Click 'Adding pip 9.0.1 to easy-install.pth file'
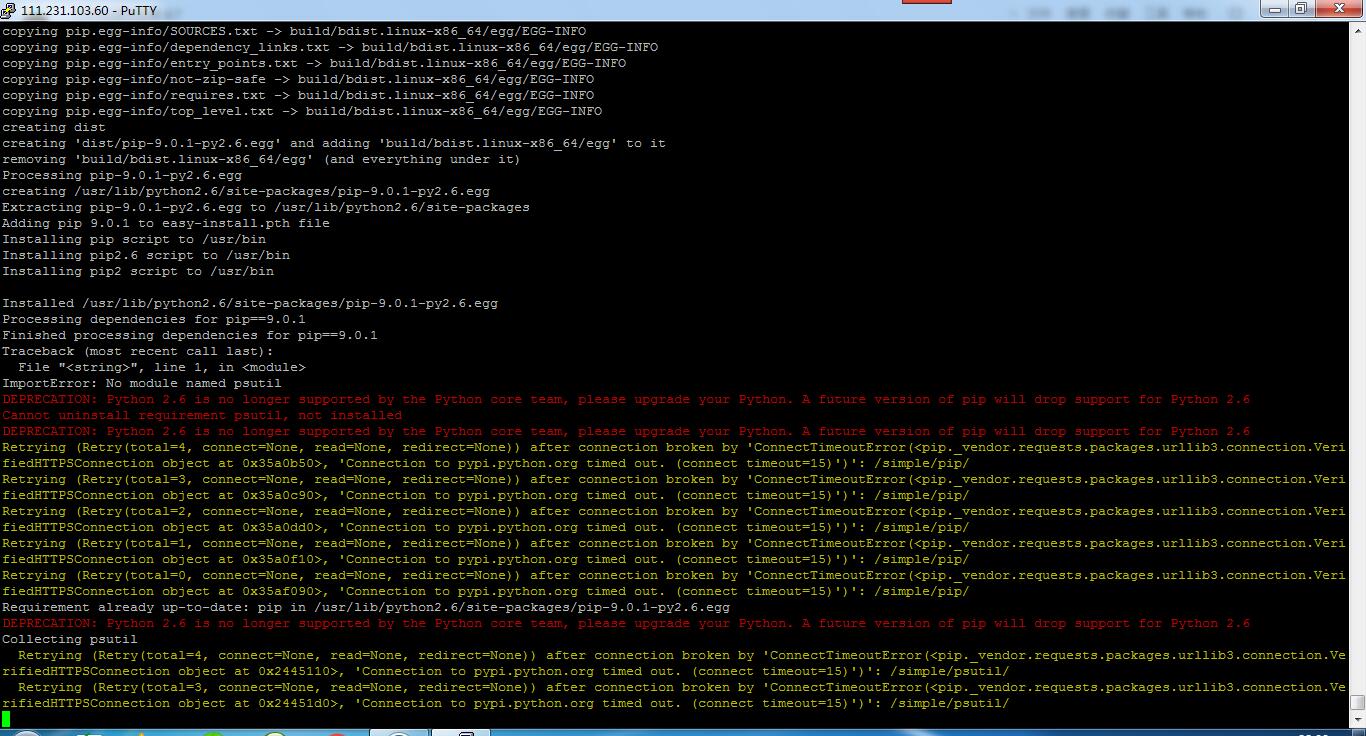 click(x=166, y=223)
